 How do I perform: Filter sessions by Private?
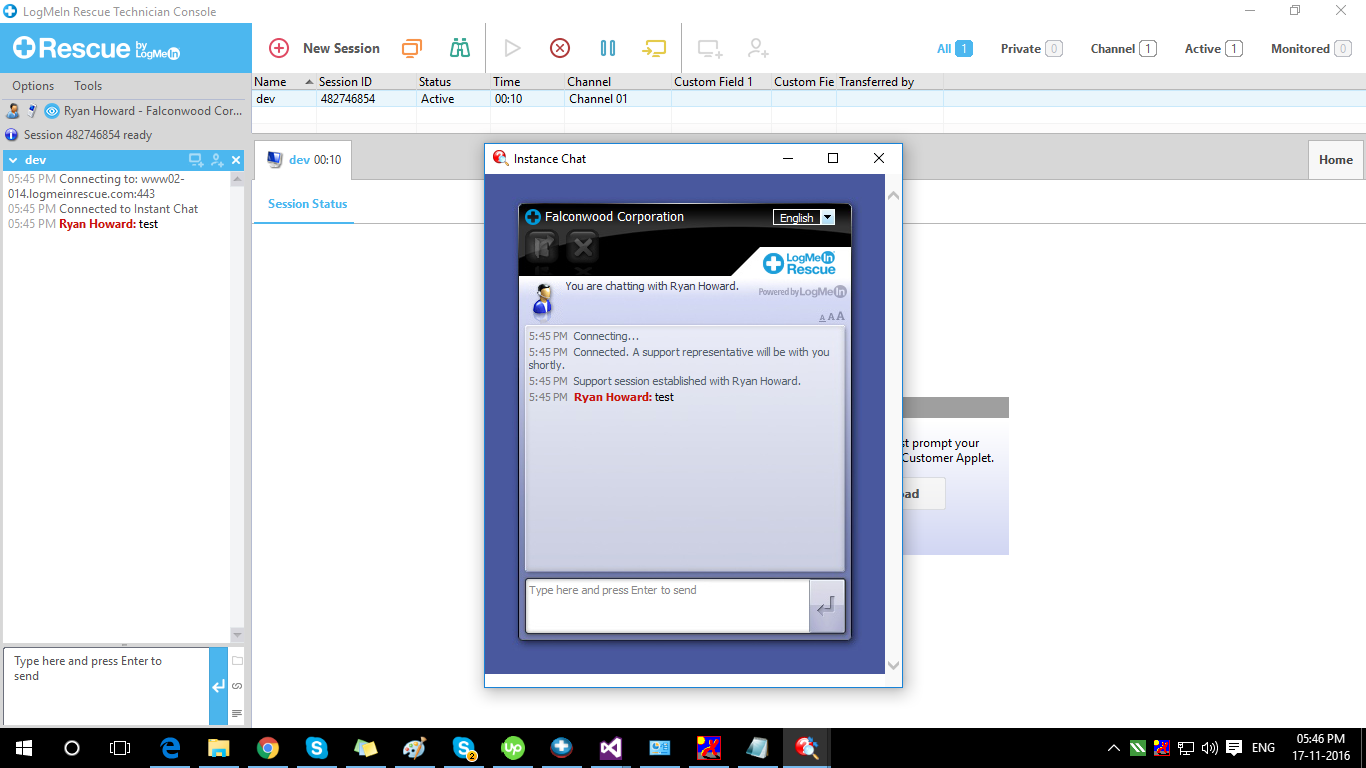tap(1031, 48)
